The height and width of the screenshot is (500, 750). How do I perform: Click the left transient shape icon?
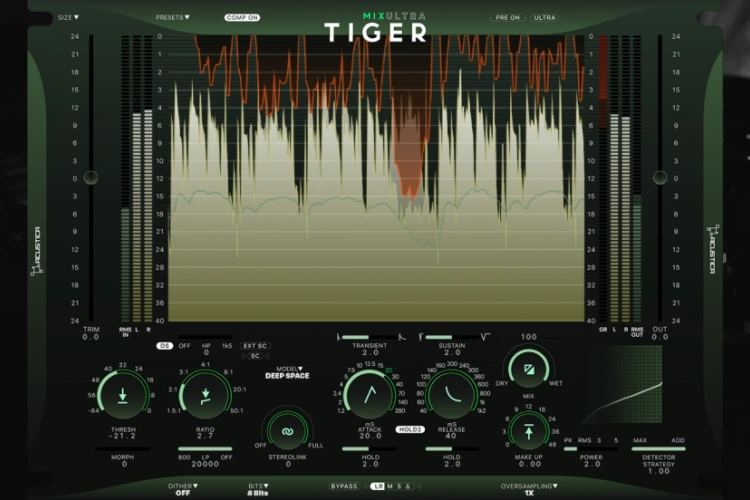coord(339,337)
